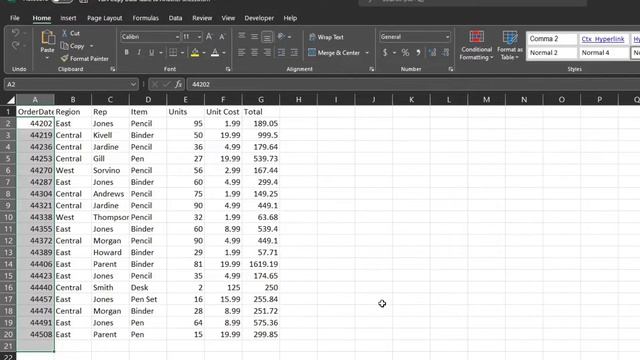Screen dimensions: 640x360
Task: Switch to the Data tab
Action: (x=175, y=18)
